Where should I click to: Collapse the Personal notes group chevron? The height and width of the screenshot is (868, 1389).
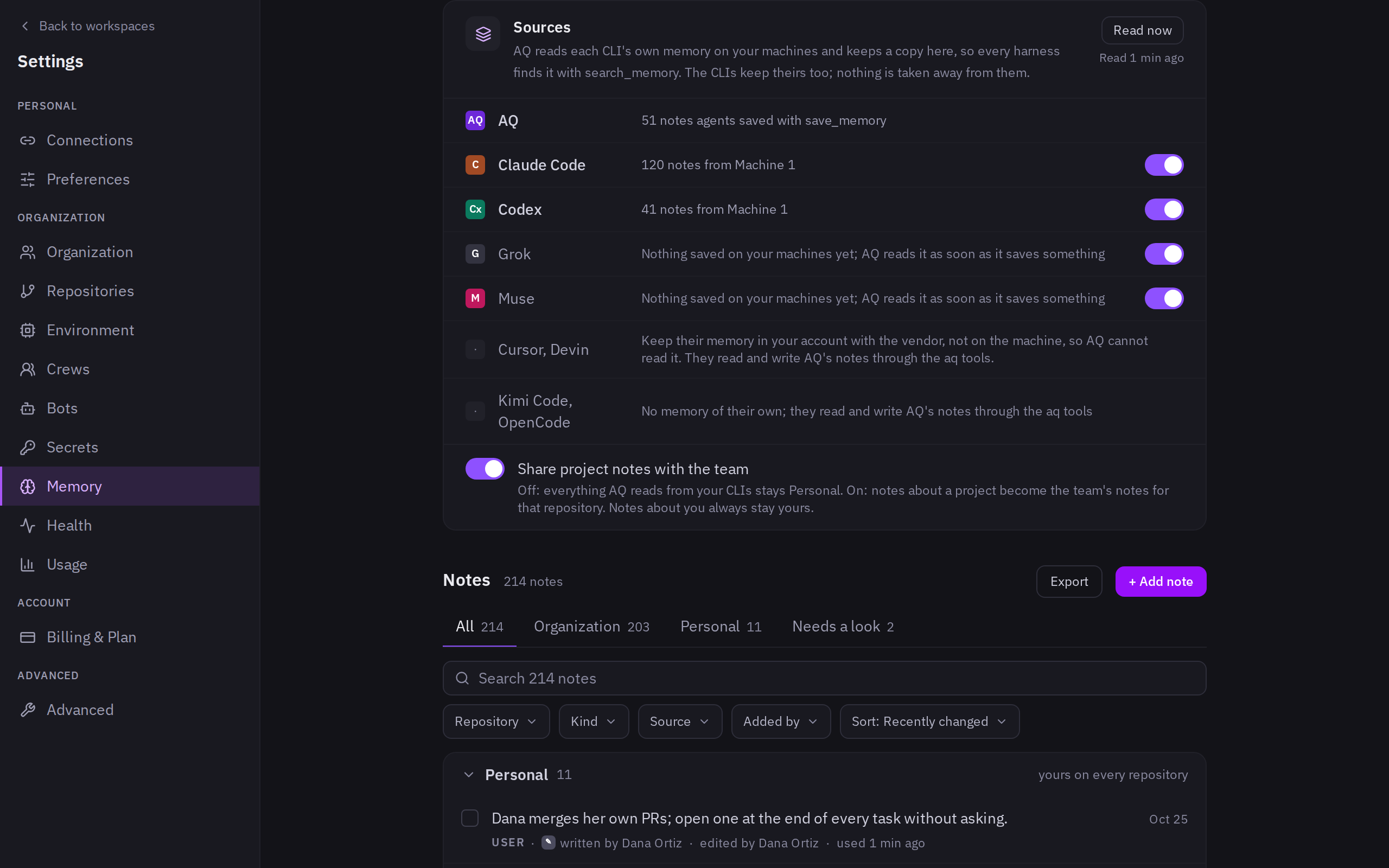[x=469, y=775]
